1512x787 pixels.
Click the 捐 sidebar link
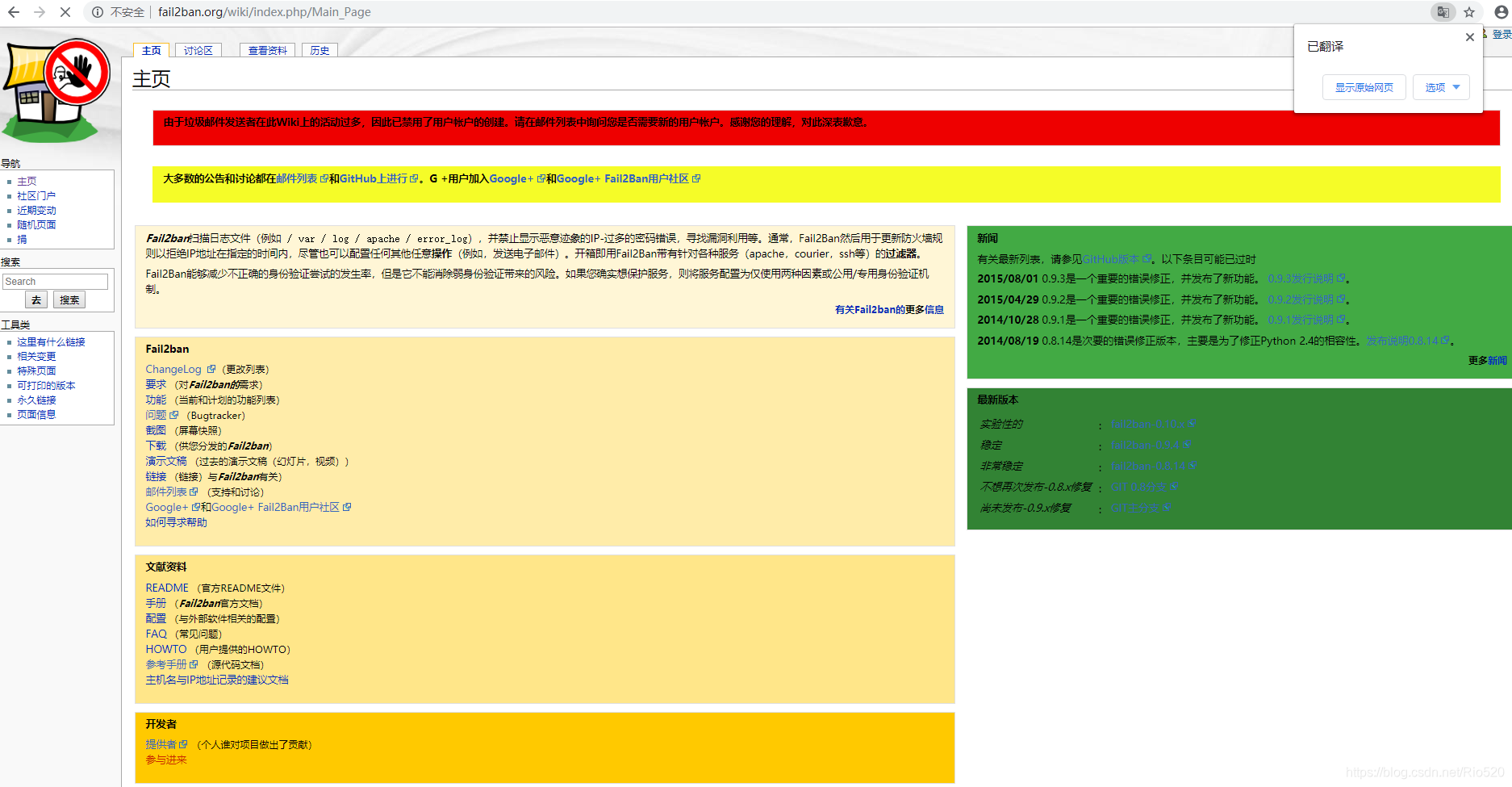point(22,239)
